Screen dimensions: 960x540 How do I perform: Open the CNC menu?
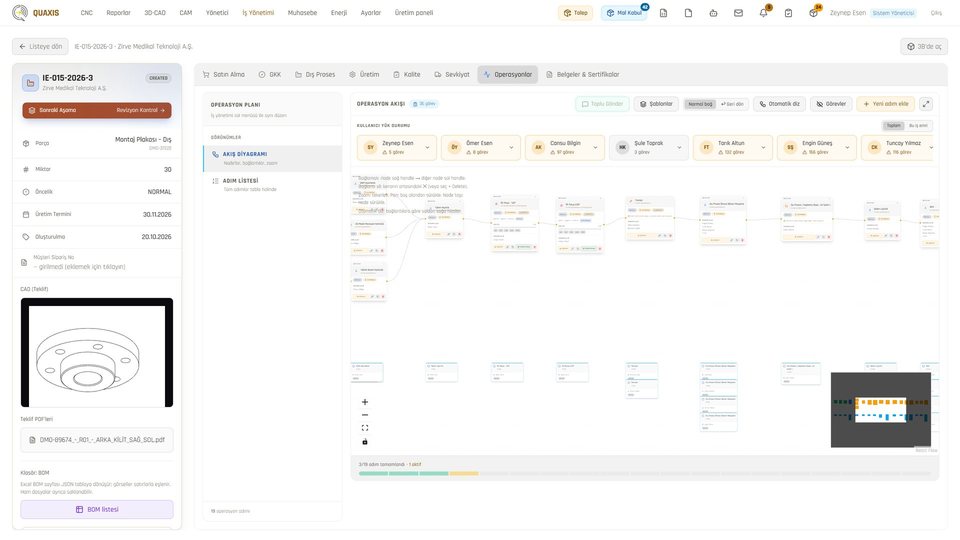(x=86, y=13)
